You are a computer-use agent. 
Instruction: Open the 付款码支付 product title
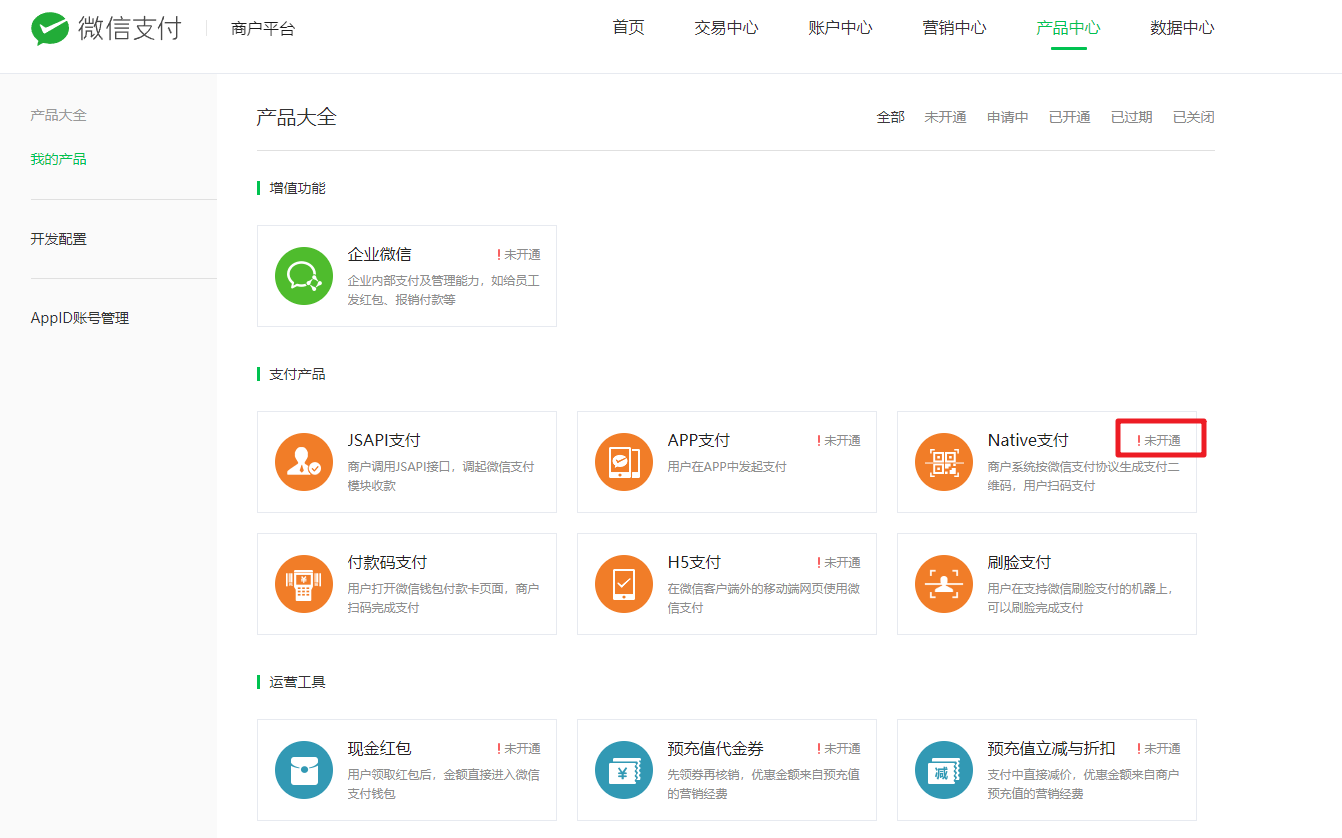(x=388, y=562)
